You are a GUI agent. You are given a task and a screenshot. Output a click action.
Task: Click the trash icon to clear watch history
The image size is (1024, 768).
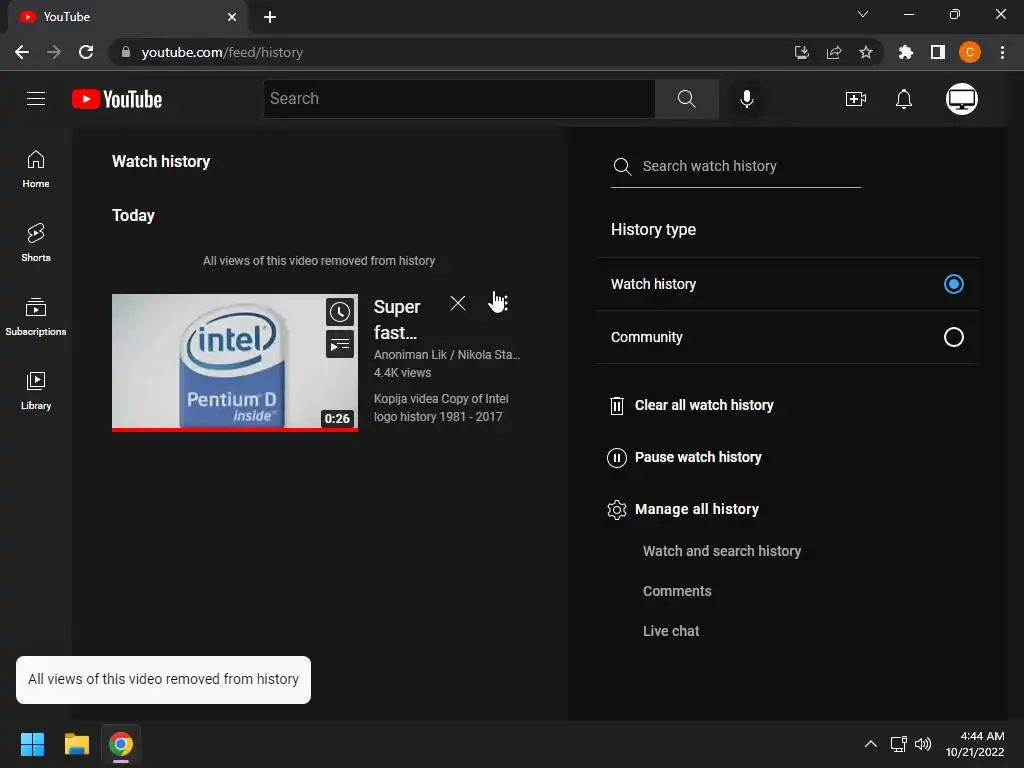(x=616, y=406)
